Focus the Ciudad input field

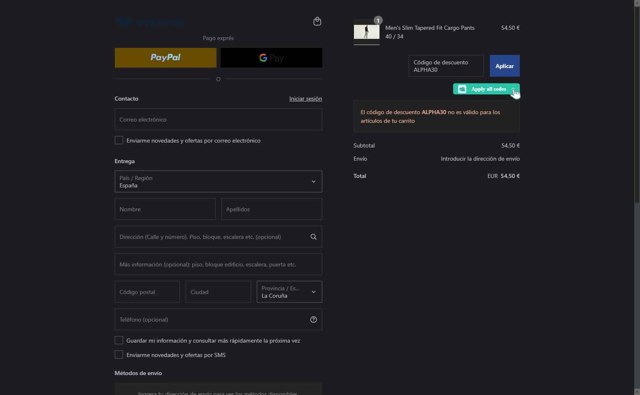218,292
